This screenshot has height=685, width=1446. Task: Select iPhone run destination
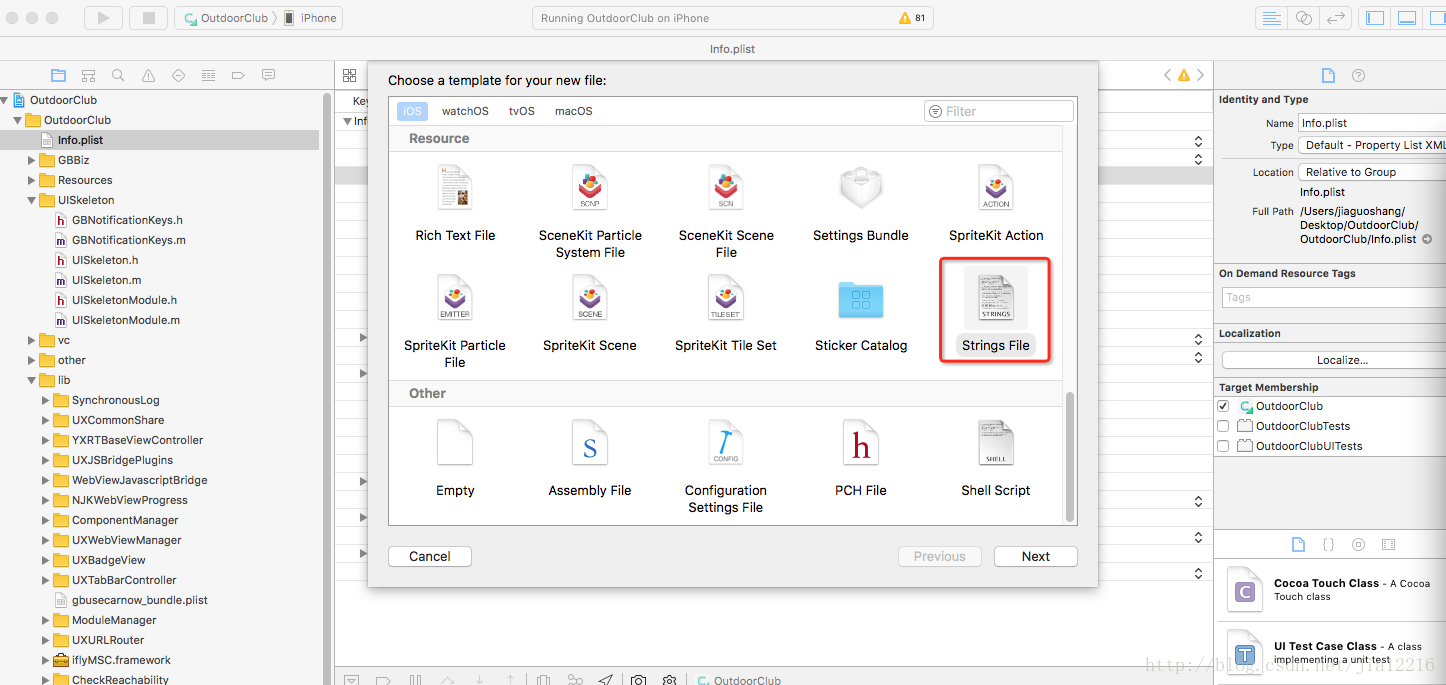coord(311,18)
